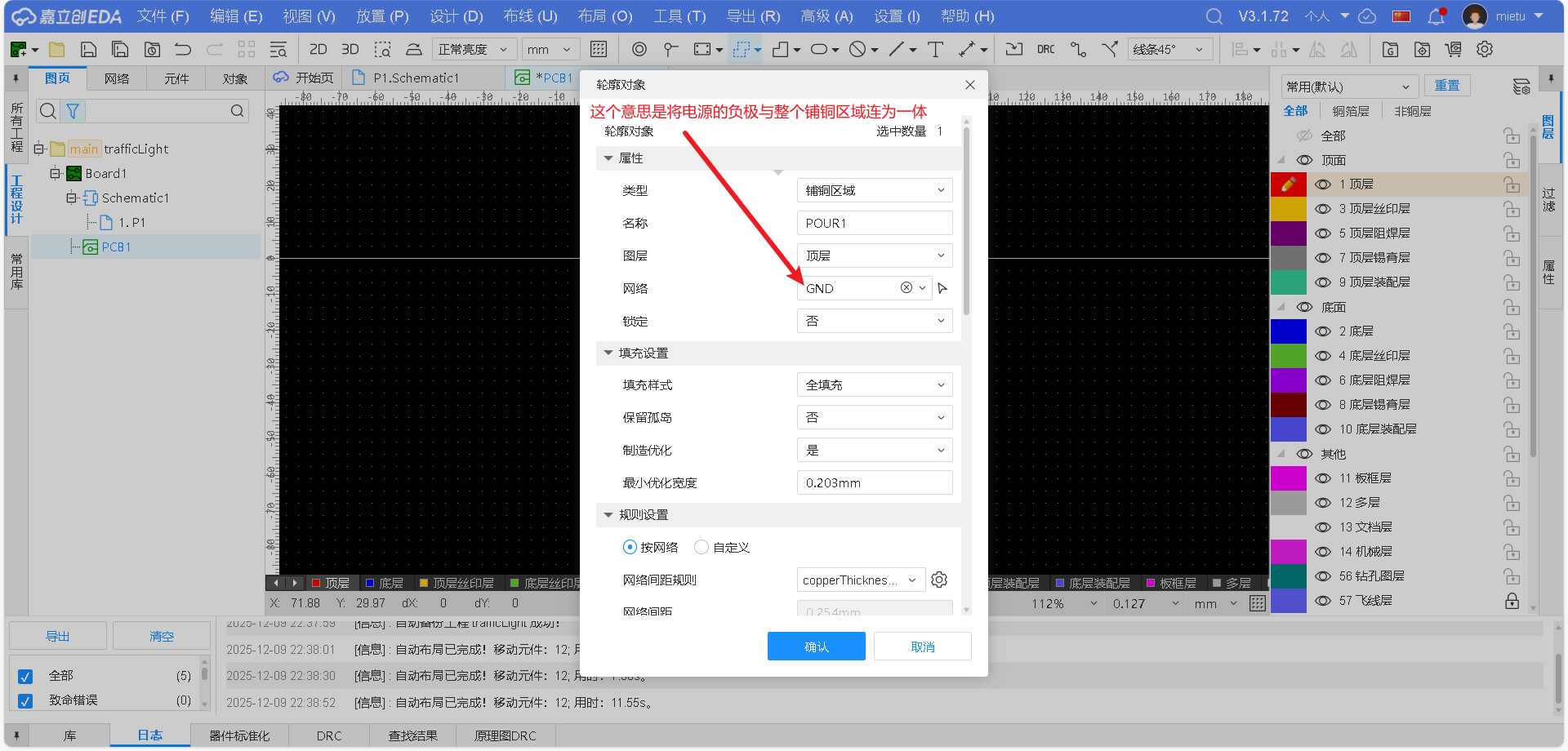Select the 自定义 radio button

coord(702,547)
